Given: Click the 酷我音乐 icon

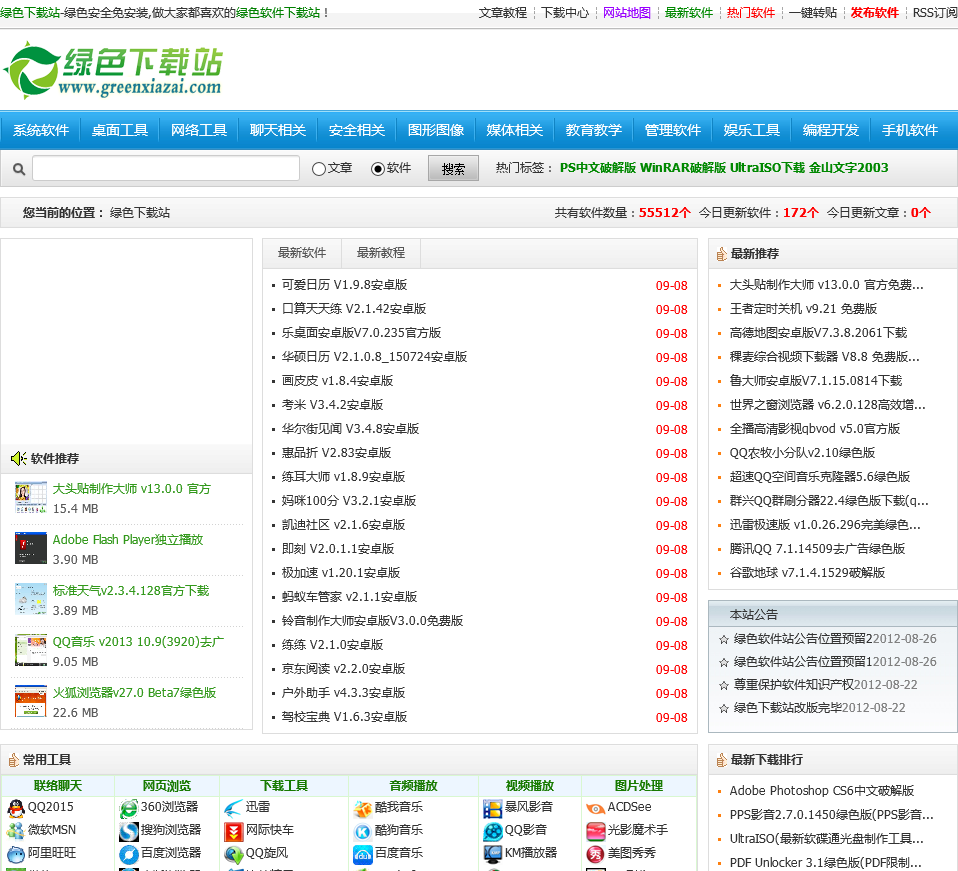Looking at the screenshot, I should click(x=362, y=808).
